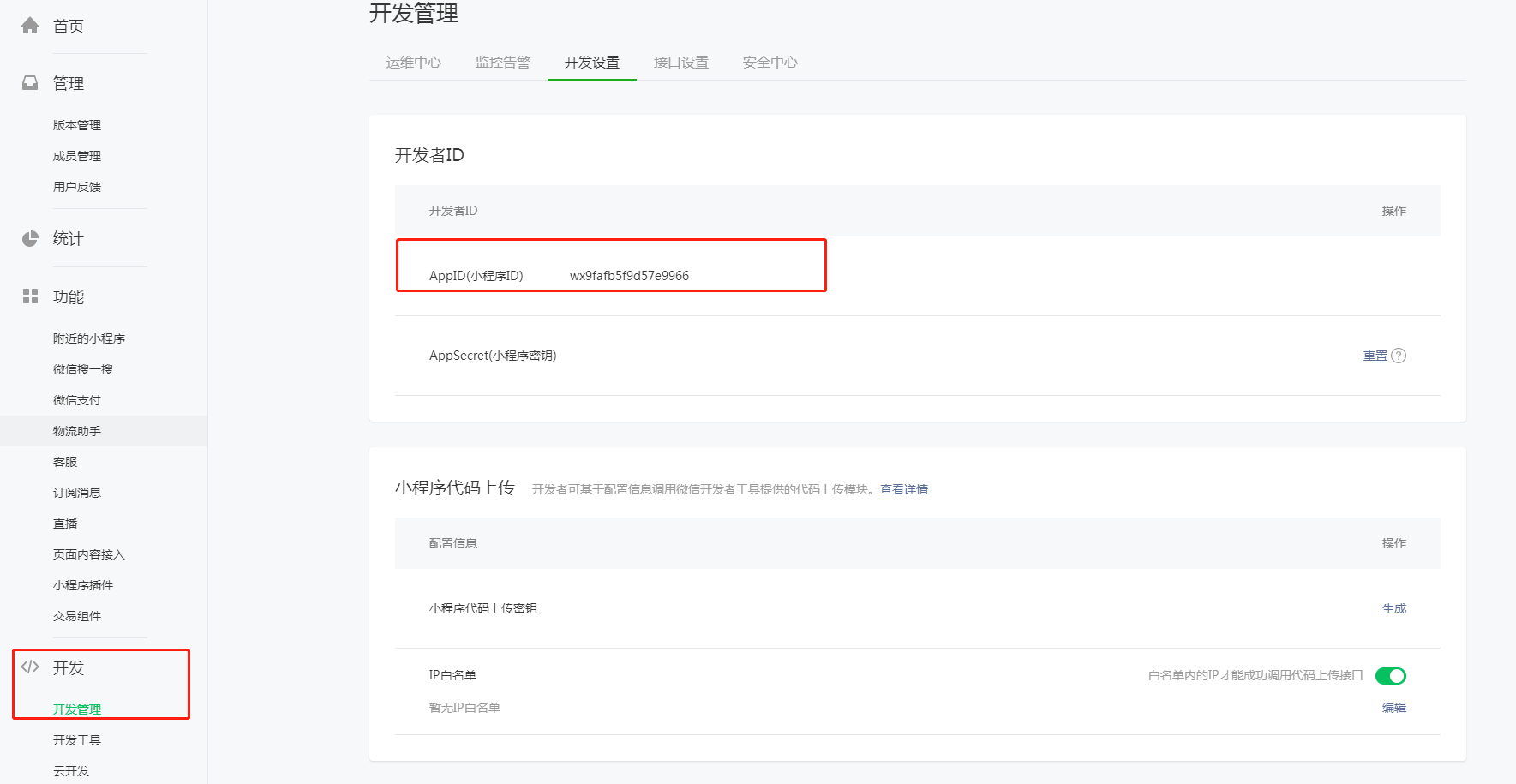
Task: Click the pie chart icon beside 统计
Action: tap(30, 238)
